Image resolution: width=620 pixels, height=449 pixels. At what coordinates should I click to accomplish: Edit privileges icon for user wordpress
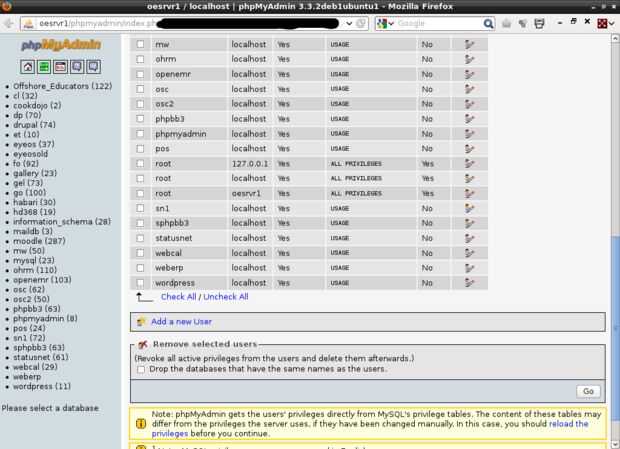coord(469,283)
